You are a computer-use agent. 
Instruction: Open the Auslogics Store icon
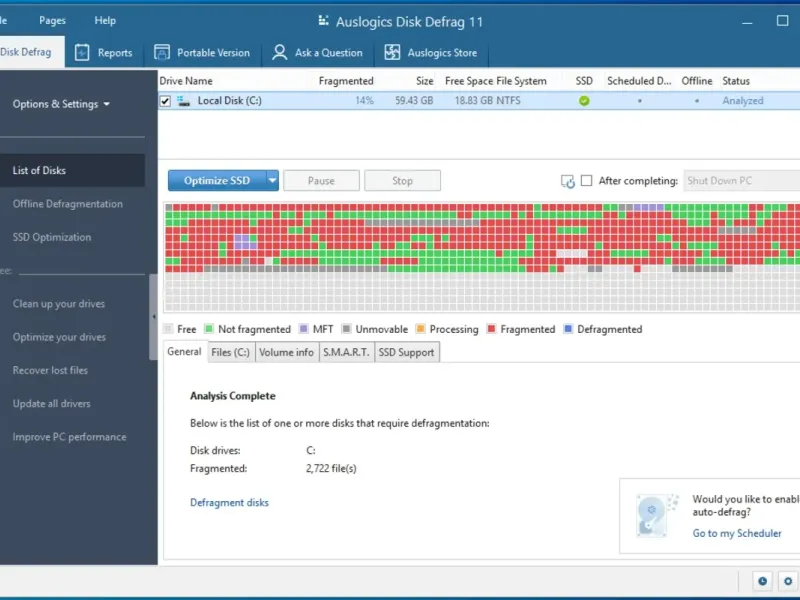tap(393, 53)
